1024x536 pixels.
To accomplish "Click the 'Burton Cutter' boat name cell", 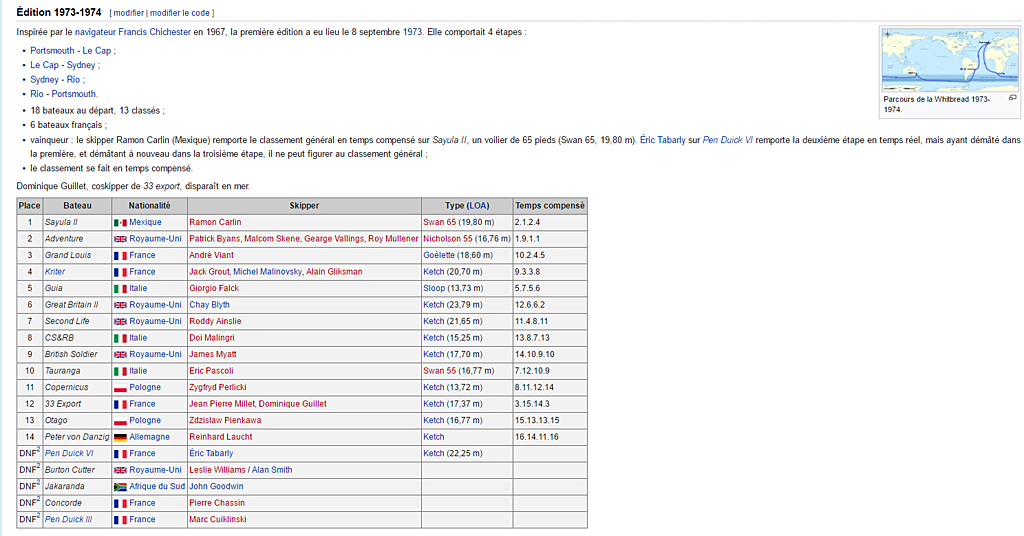I will pos(77,470).
